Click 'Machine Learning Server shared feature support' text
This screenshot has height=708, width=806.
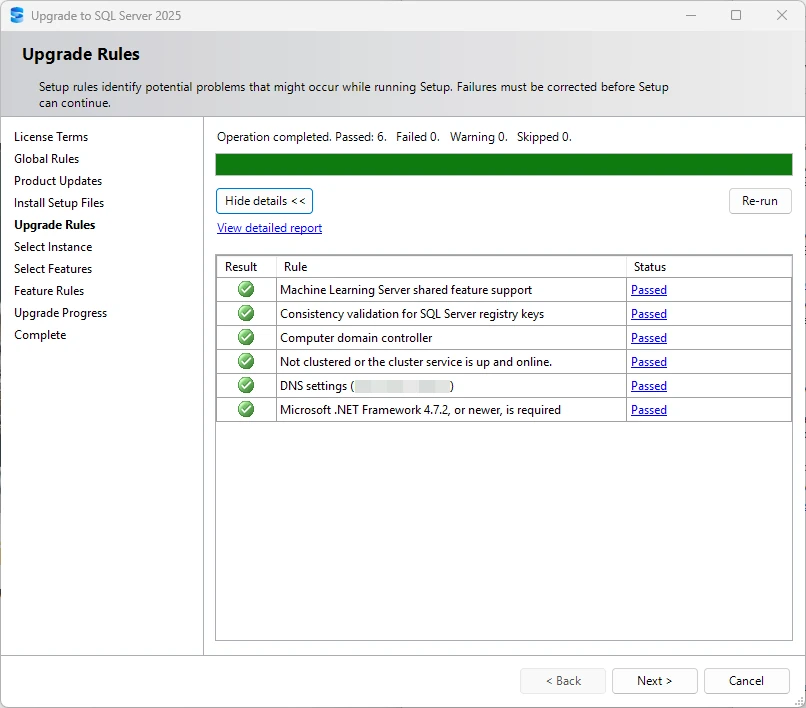click(x=406, y=290)
